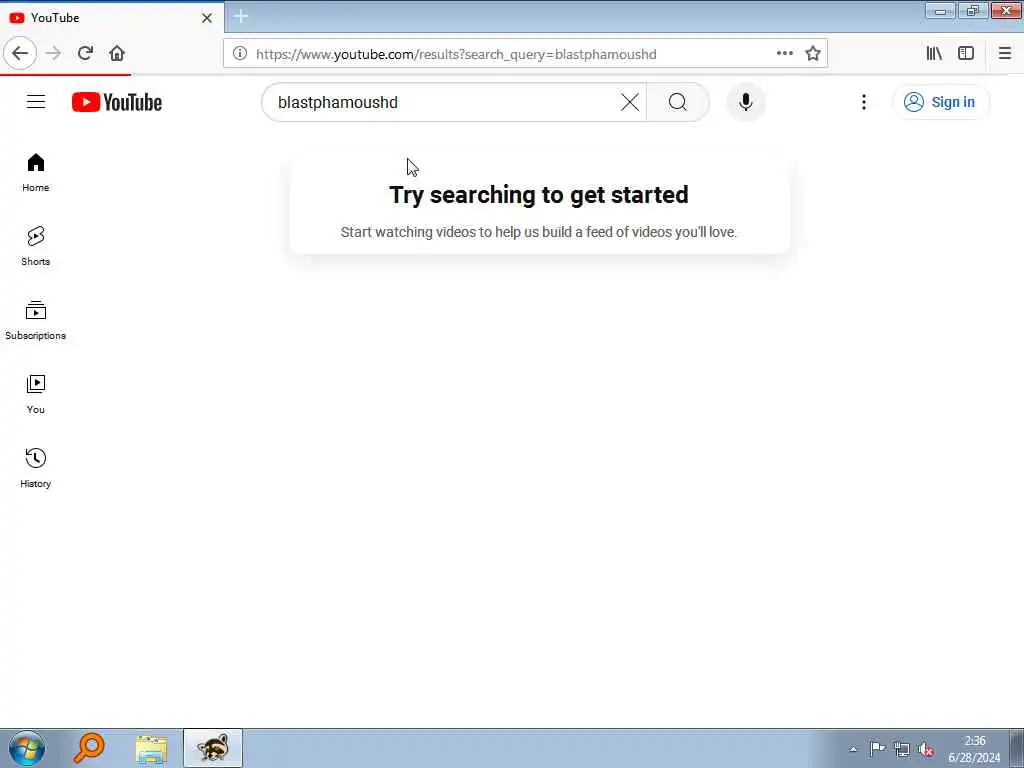Clear the search box with the X
The image size is (1024, 768).
click(630, 102)
